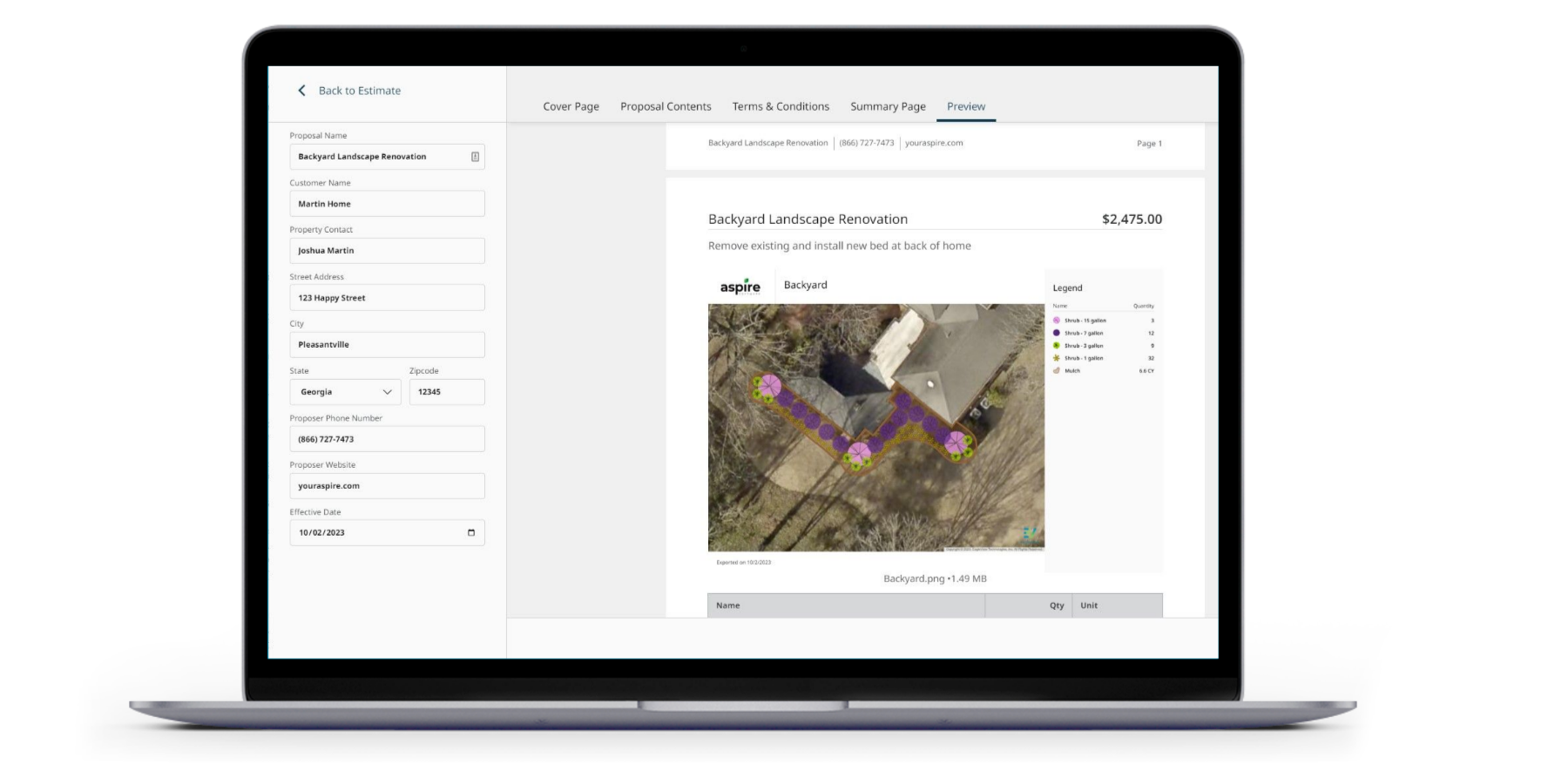The image size is (1568, 784).
Task: Open the calendar icon in Effective Date
Action: [471, 532]
